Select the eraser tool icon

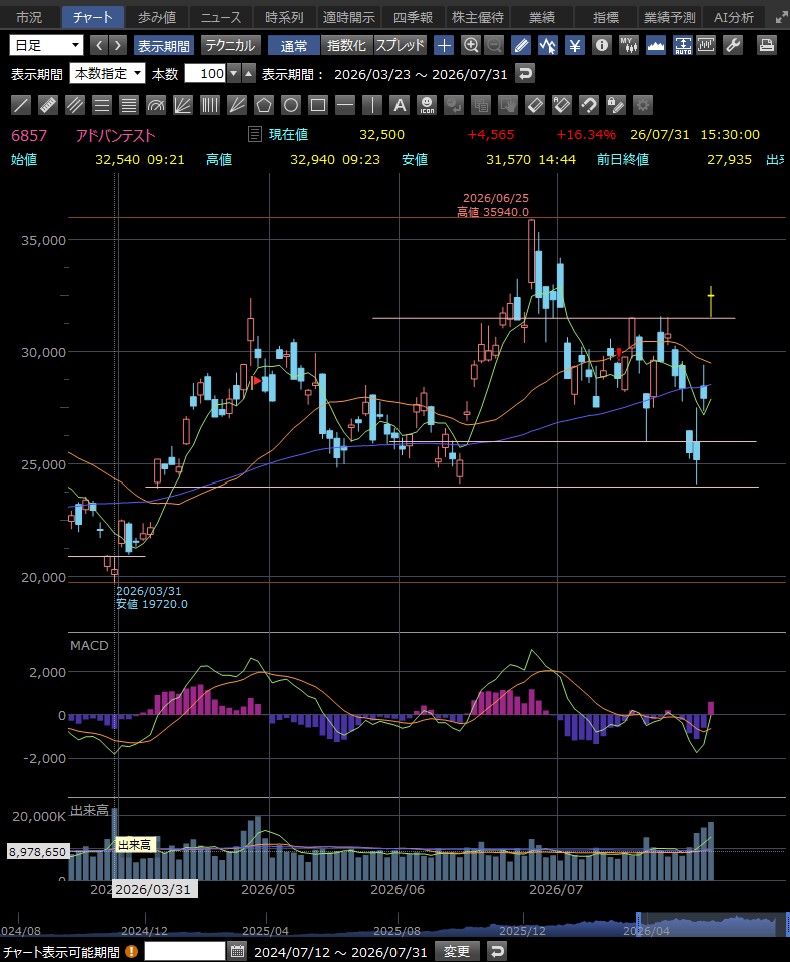coord(535,106)
